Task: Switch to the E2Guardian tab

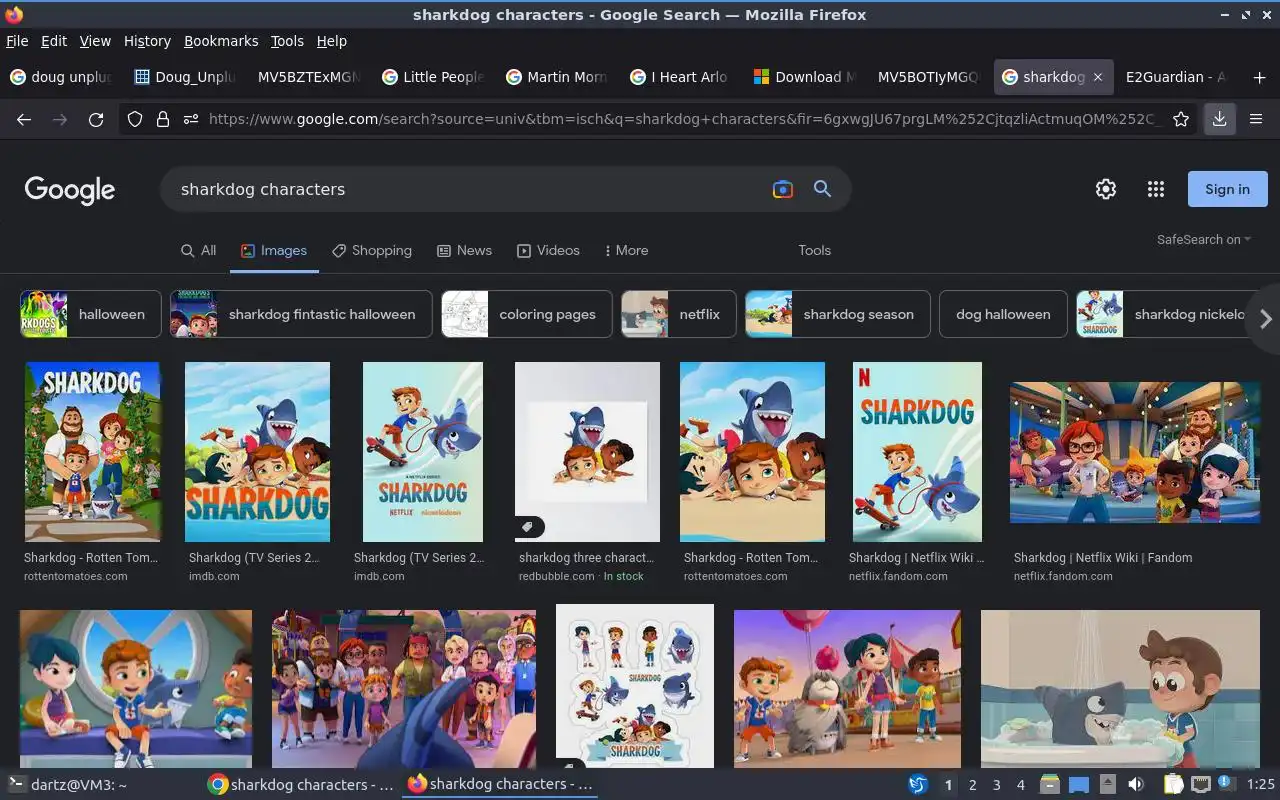Action: pos(1175,77)
